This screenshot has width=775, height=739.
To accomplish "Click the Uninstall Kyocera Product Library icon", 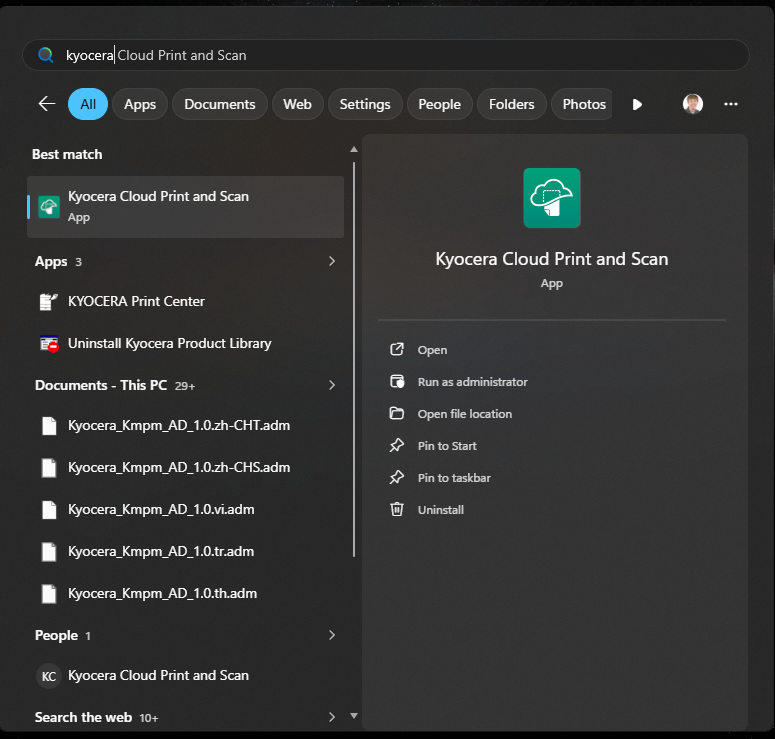I will tap(49, 343).
